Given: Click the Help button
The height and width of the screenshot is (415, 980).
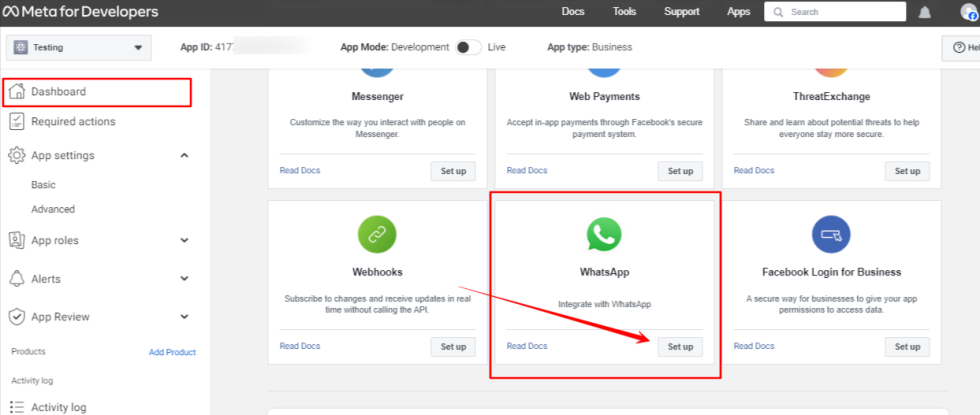Looking at the screenshot, I should 961,48.
